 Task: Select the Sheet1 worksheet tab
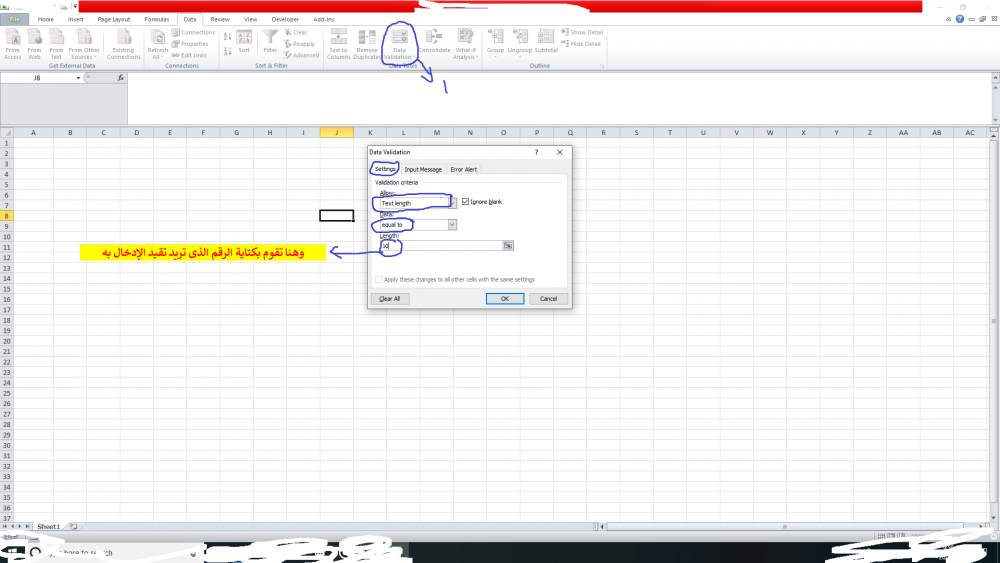[48, 527]
